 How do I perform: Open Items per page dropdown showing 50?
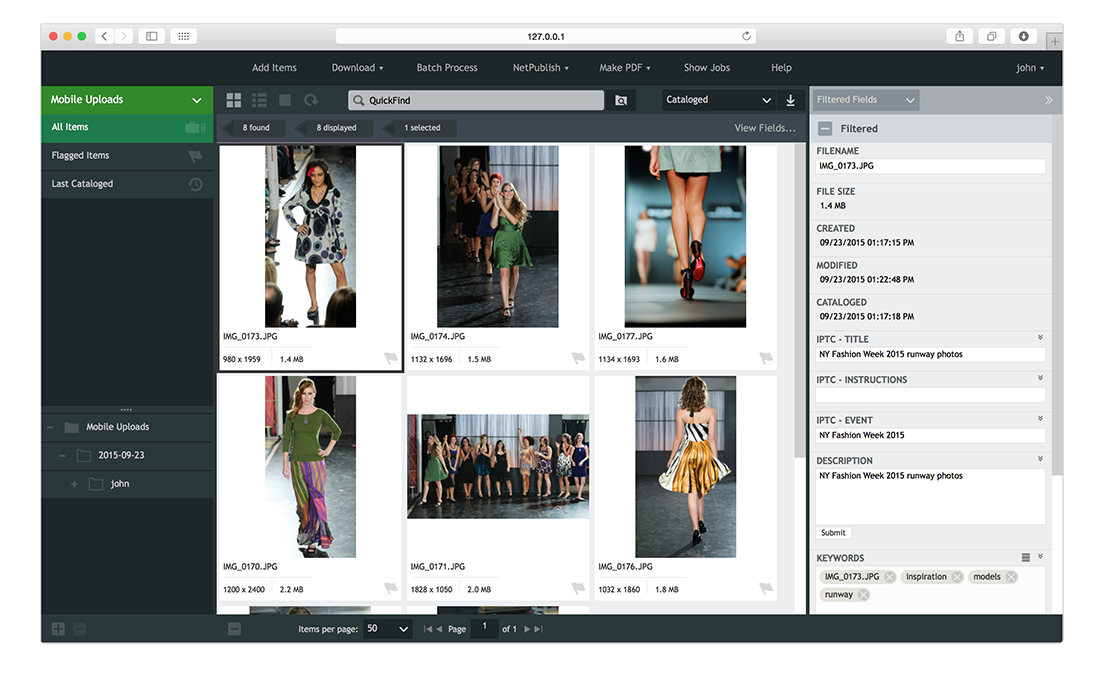pyautogui.click(x=387, y=629)
